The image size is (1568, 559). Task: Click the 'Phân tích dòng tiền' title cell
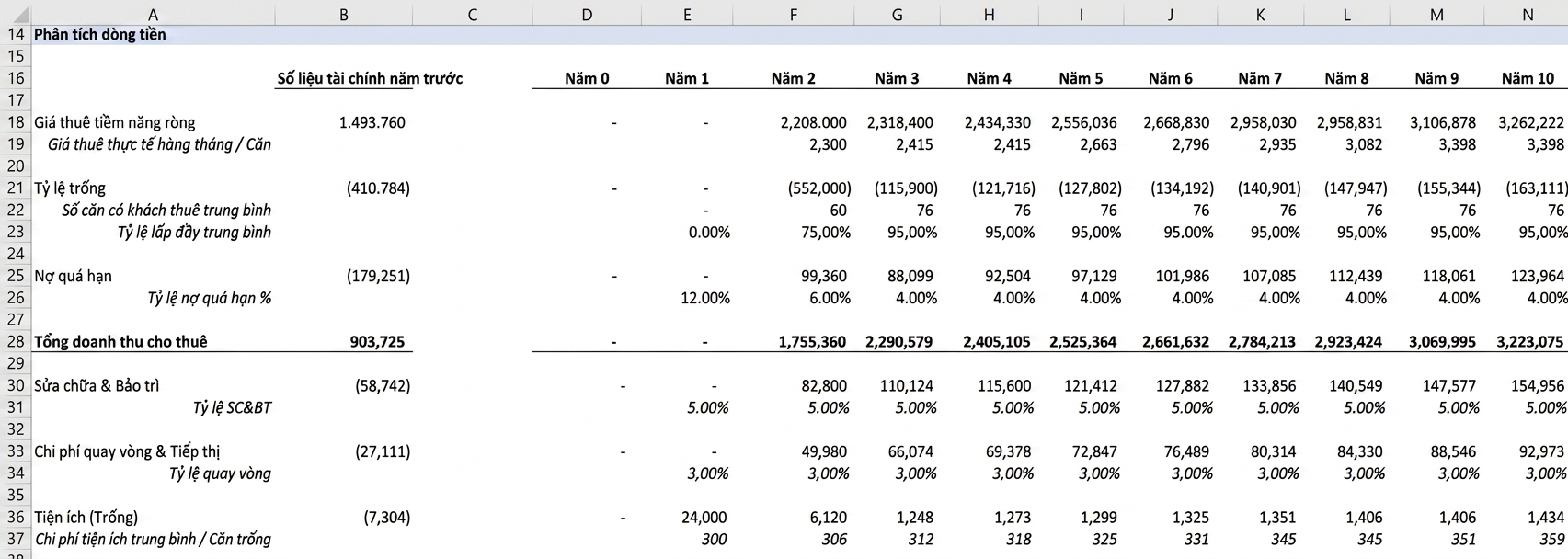click(x=100, y=34)
